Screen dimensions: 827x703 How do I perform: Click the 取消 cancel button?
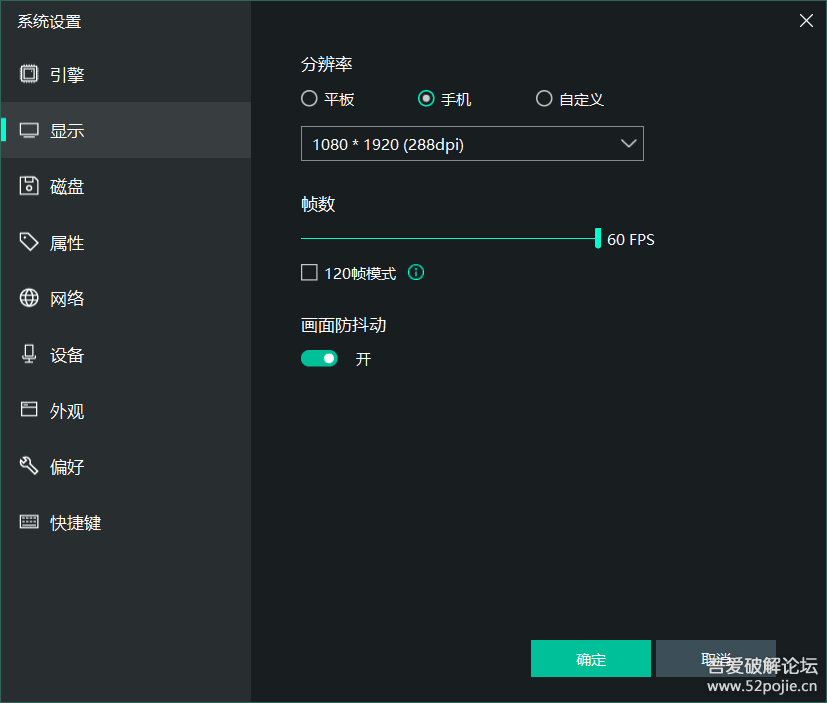pos(716,659)
